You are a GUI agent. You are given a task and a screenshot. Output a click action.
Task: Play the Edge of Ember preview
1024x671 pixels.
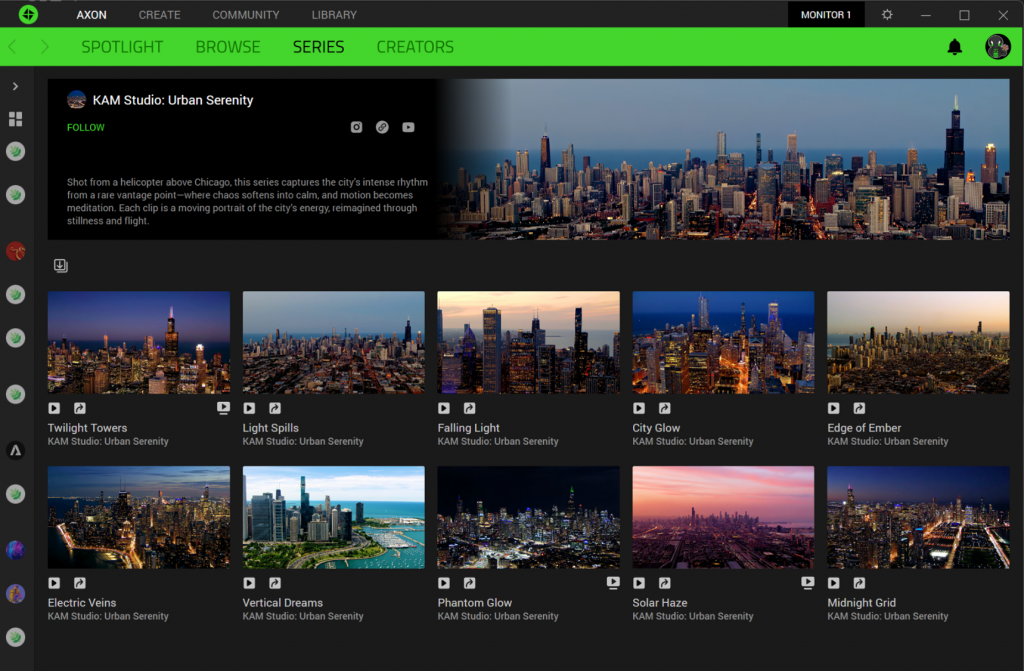834,408
